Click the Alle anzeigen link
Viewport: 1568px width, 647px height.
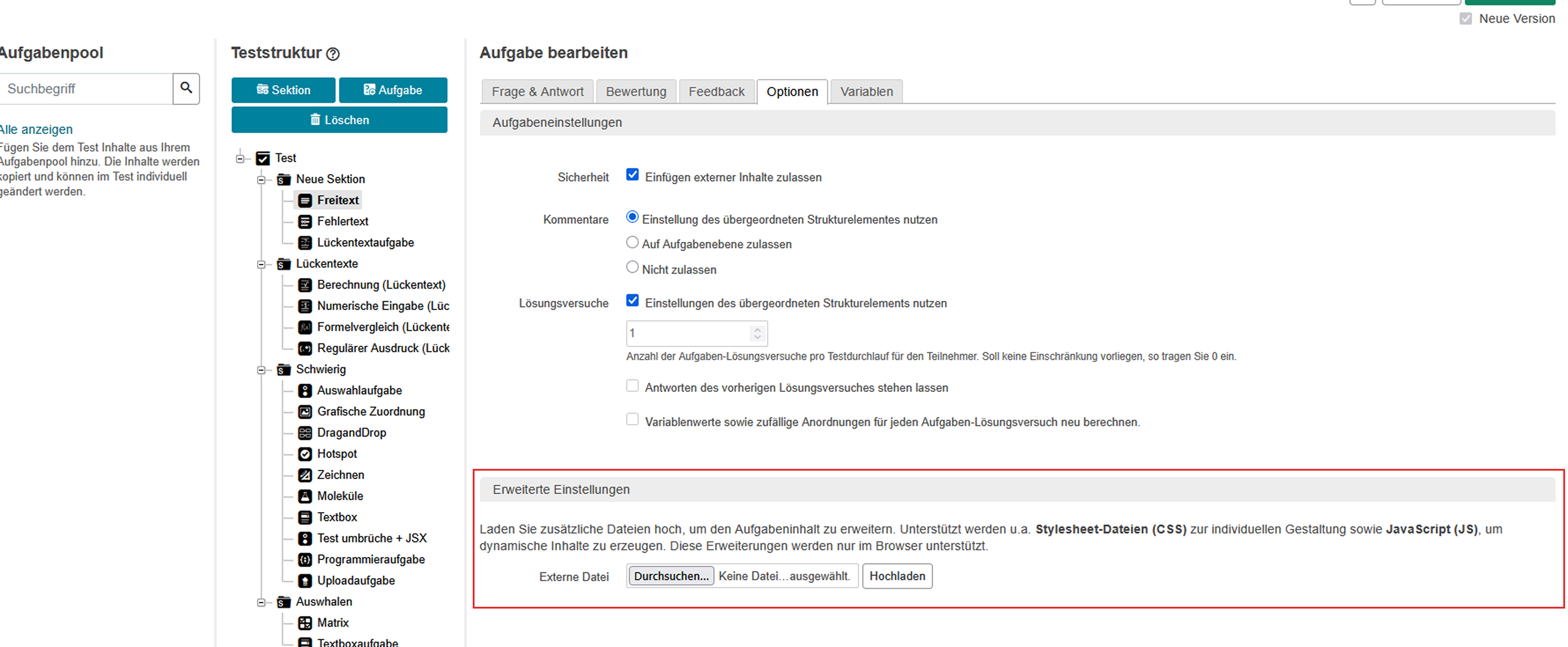tap(36, 129)
